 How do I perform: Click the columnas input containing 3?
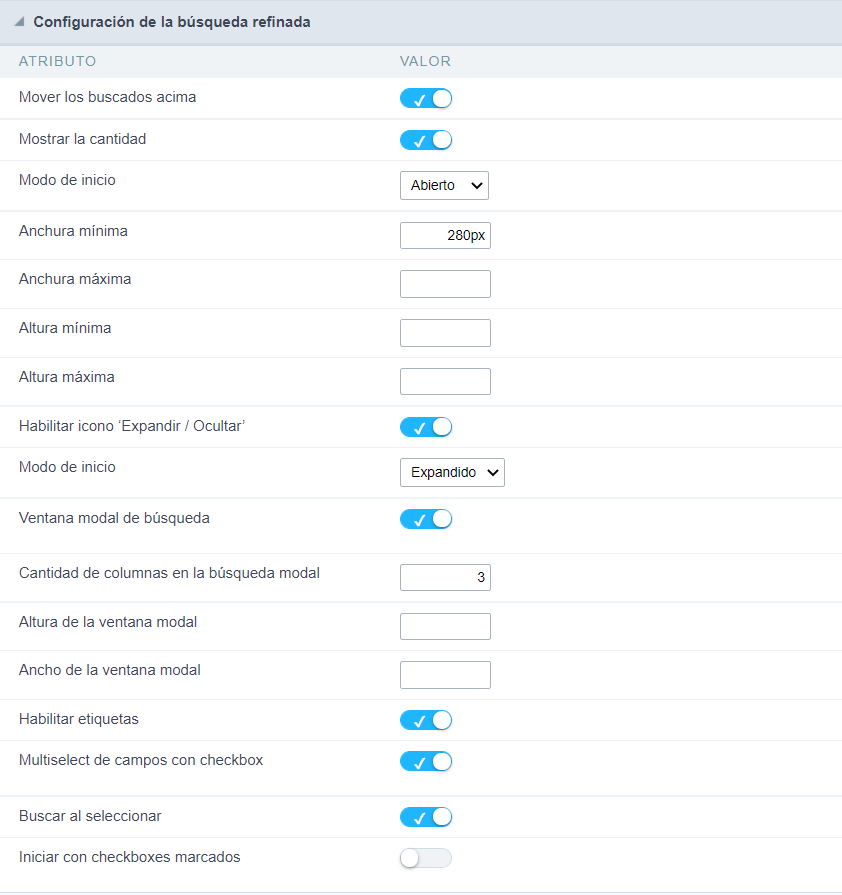click(445, 577)
